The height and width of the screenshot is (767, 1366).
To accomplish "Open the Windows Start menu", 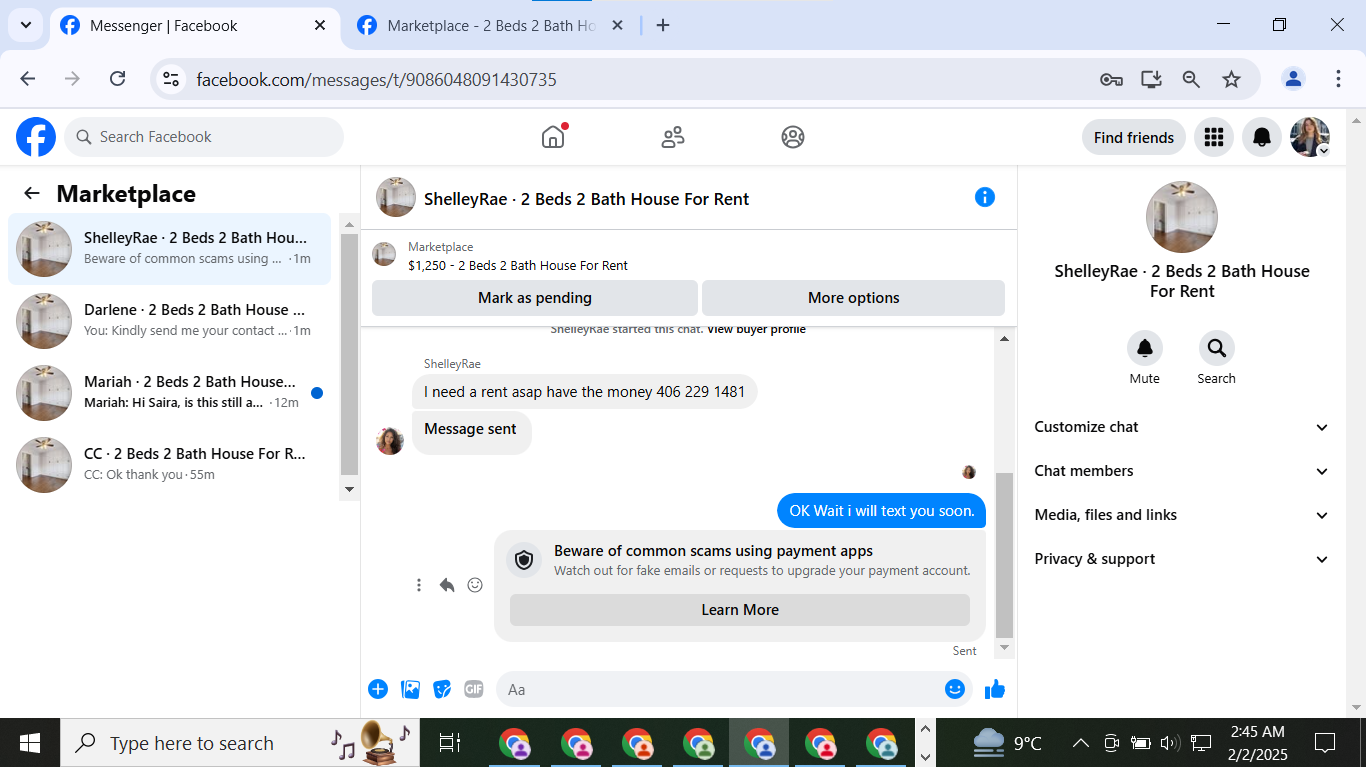I will coord(30,743).
